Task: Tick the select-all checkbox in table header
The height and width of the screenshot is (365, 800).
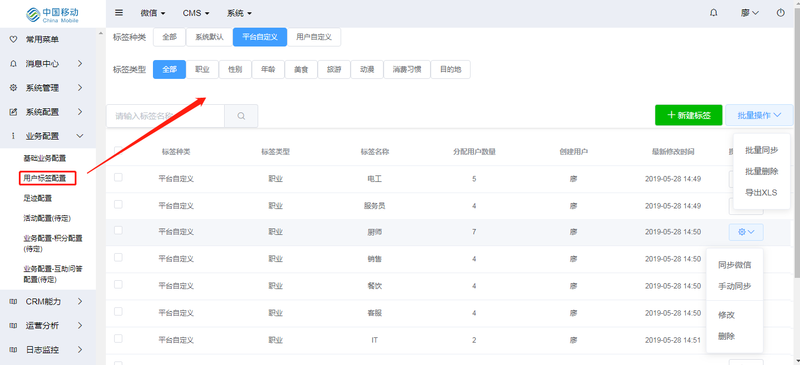Action: [x=118, y=150]
